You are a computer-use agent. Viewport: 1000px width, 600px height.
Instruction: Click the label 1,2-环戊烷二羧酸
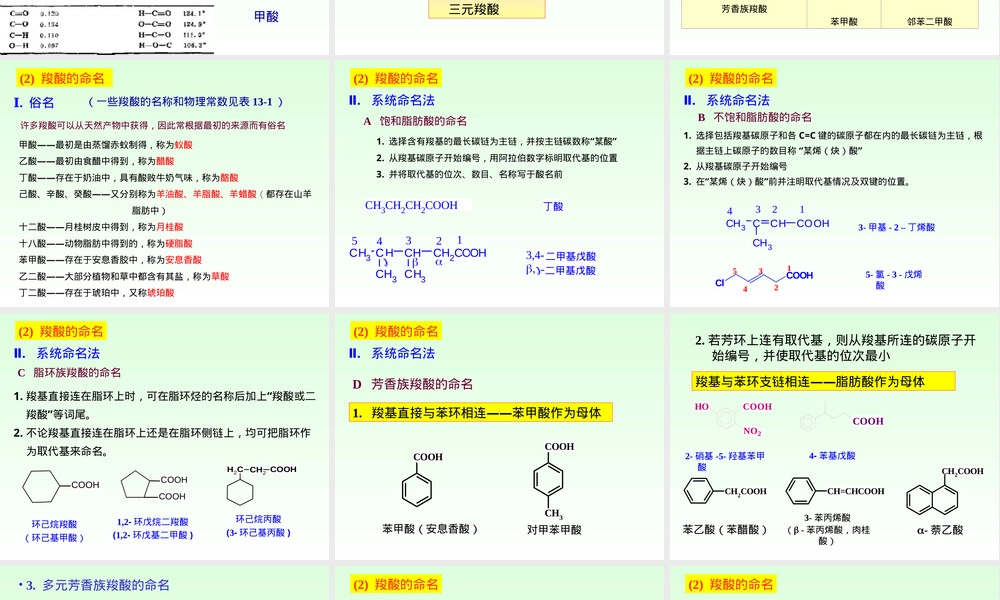click(152, 522)
